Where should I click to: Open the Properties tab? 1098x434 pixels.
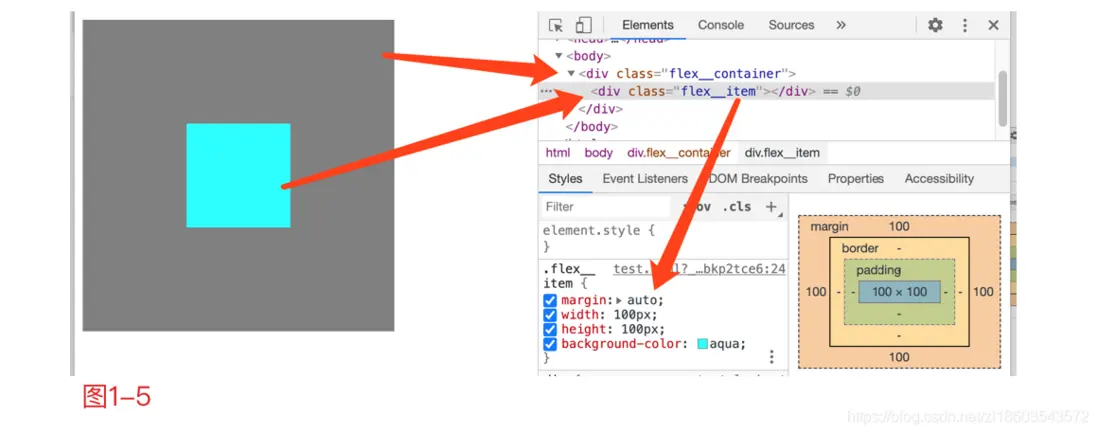(x=856, y=179)
